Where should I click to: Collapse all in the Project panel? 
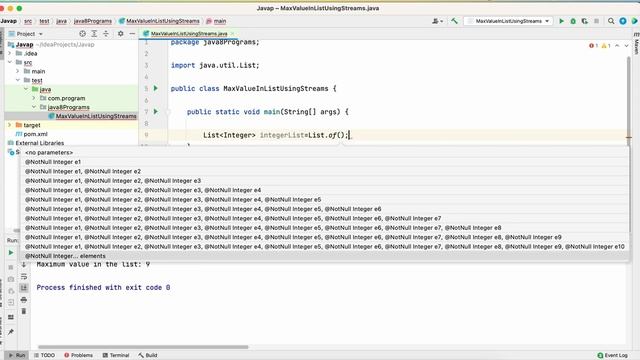tap(106, 34)
